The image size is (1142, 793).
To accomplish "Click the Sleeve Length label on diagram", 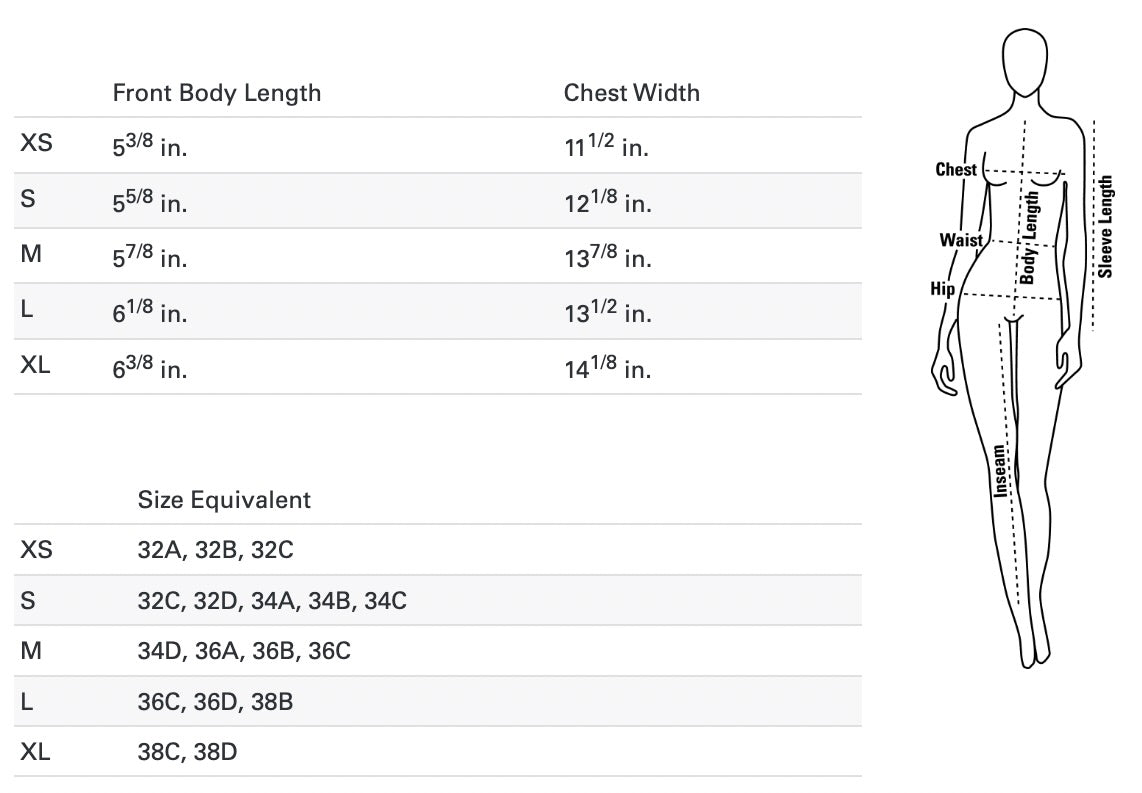I will point(1105,226).
